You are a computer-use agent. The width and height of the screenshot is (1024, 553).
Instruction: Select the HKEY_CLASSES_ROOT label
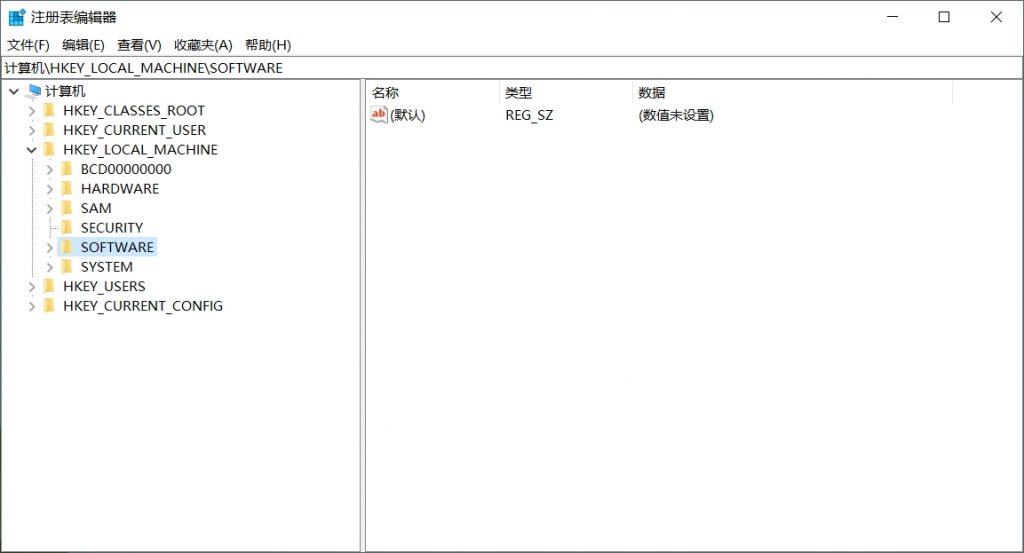(134, 110)
